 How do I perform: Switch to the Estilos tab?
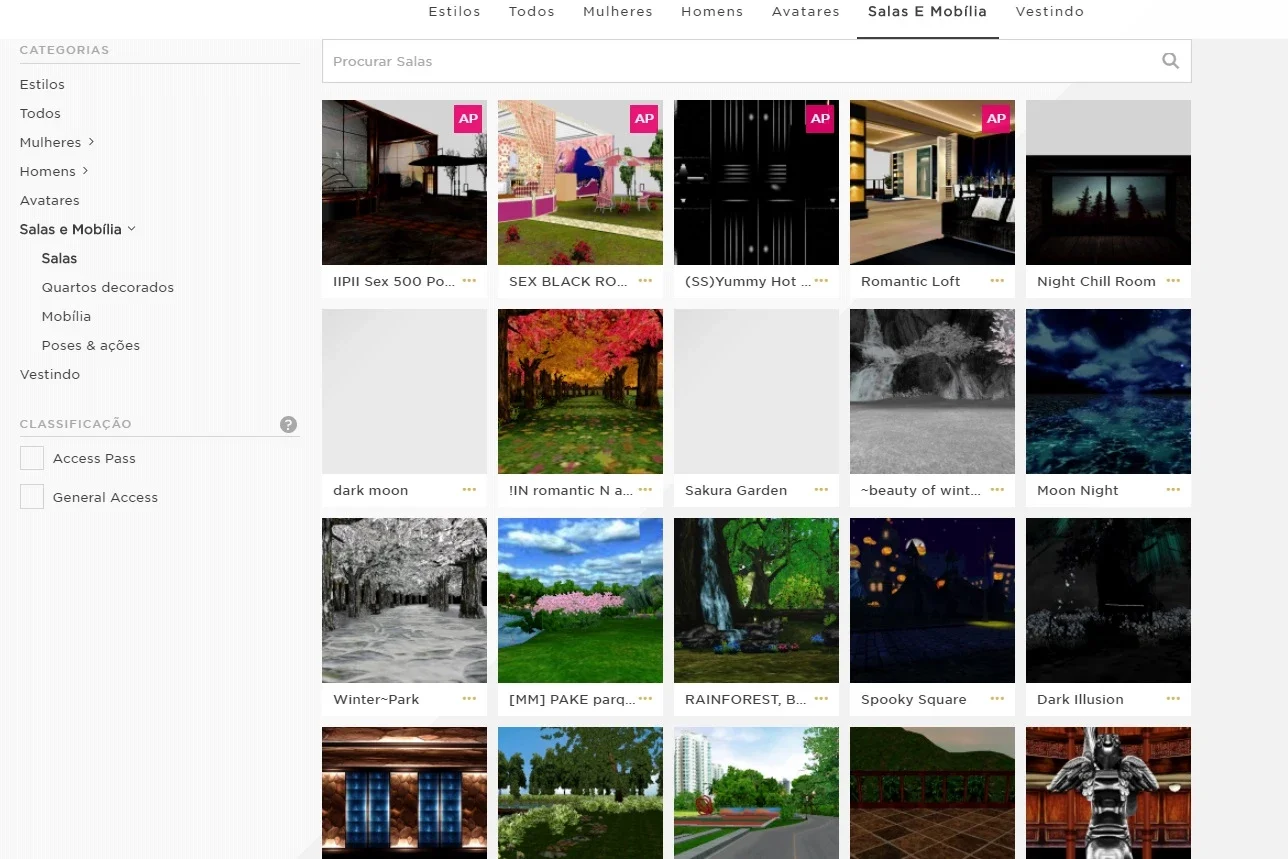coord(454,12)
